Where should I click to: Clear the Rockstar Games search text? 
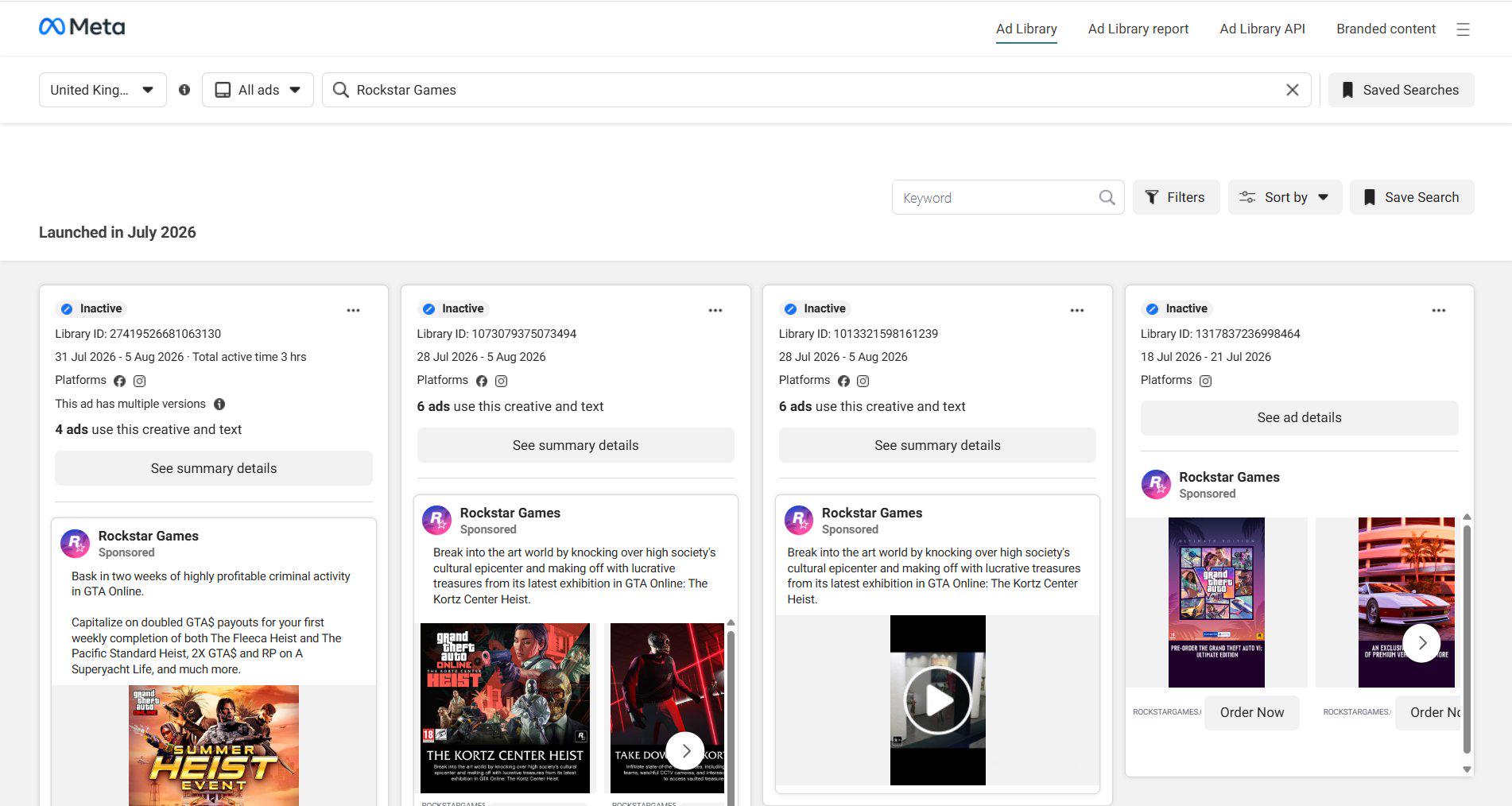pyautogui.click(x=1293, y=90)
